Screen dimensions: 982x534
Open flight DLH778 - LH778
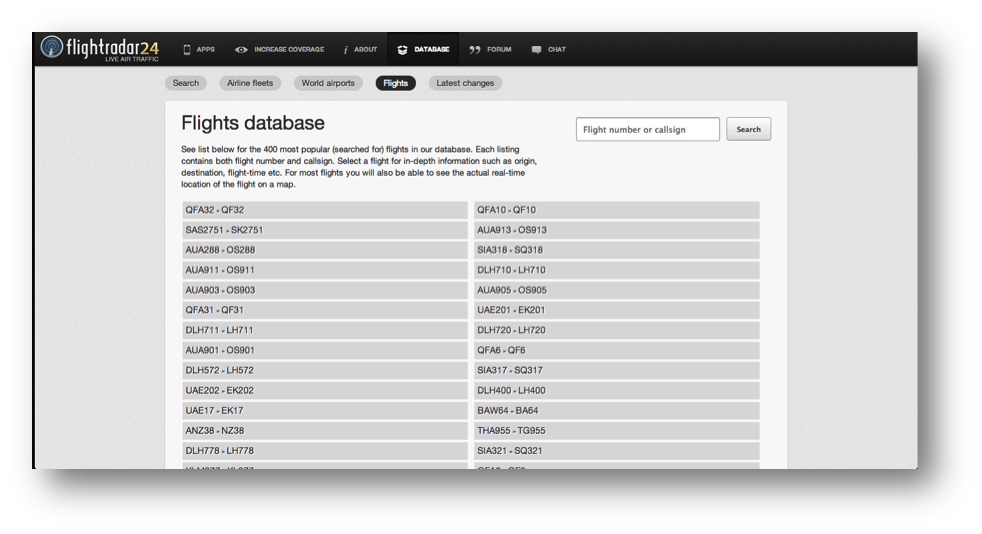324,451
